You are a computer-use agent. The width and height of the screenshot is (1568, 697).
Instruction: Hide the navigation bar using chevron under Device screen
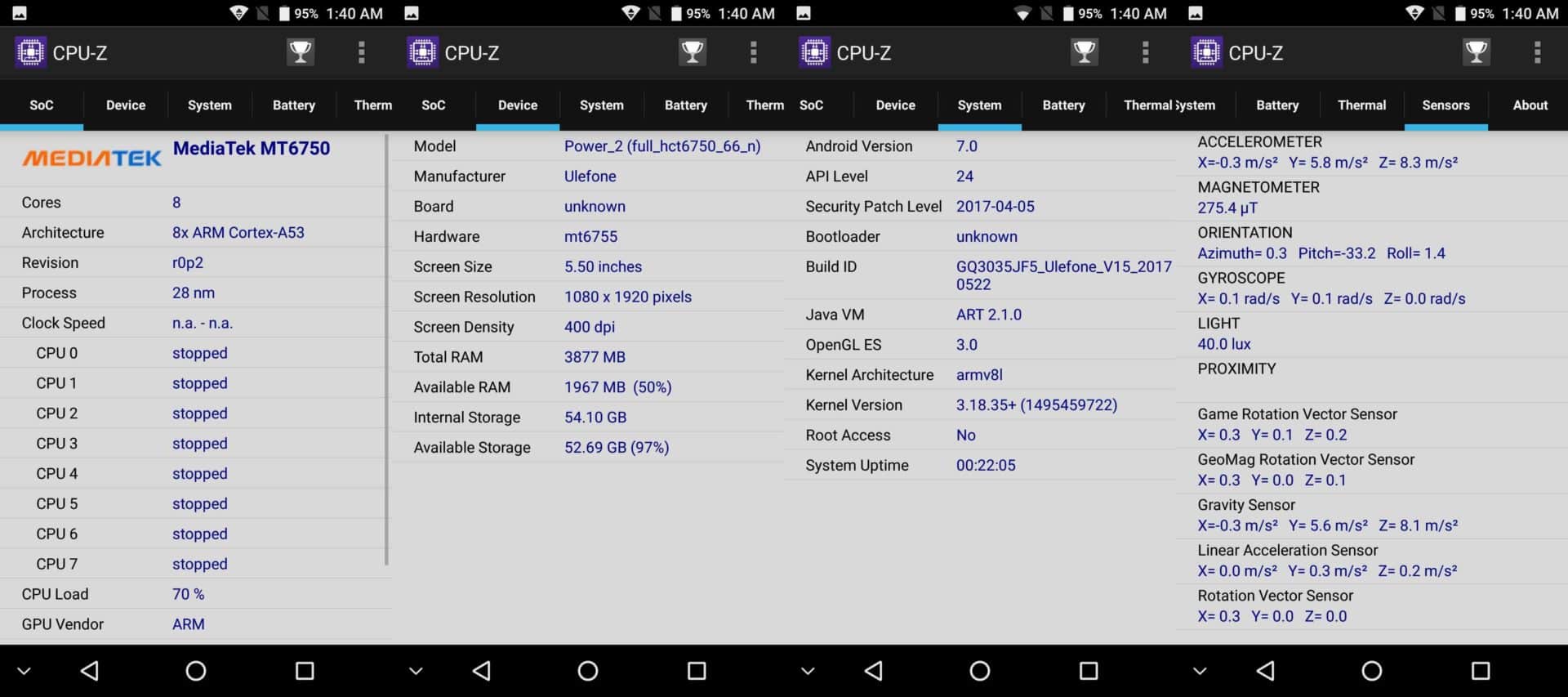tap(416, 671)
